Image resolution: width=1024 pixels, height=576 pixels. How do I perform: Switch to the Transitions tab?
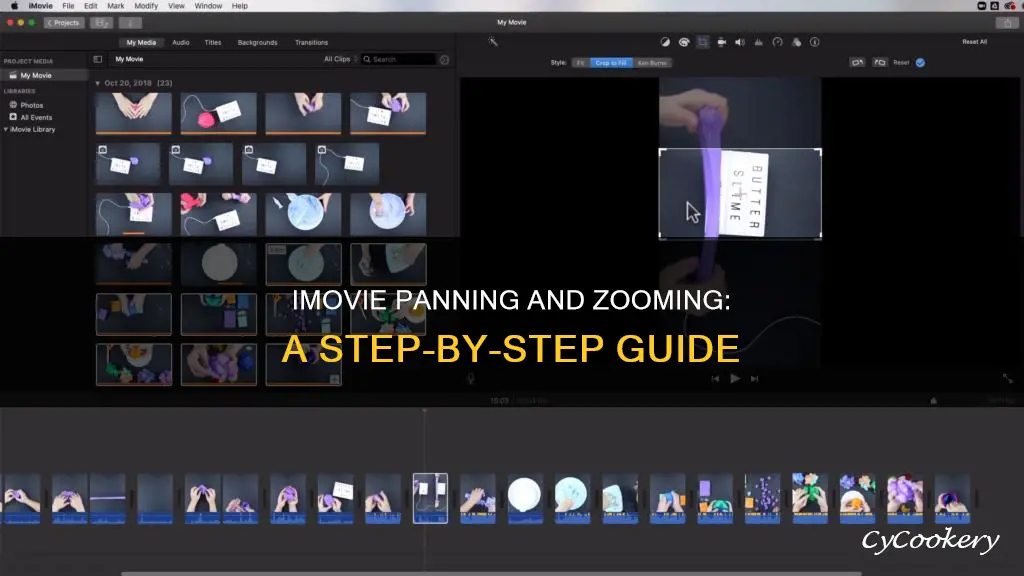(312, 42)
